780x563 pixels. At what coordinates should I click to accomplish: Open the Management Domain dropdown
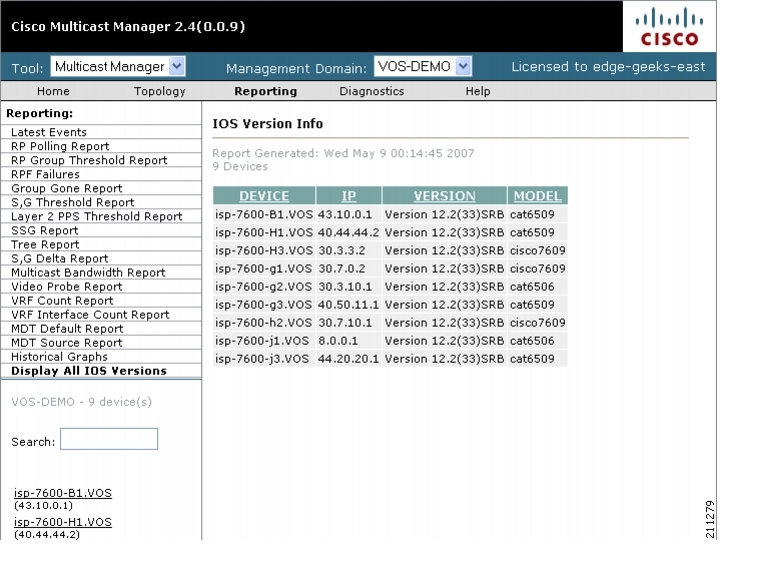pyautogui.click(x=423, y=66)
